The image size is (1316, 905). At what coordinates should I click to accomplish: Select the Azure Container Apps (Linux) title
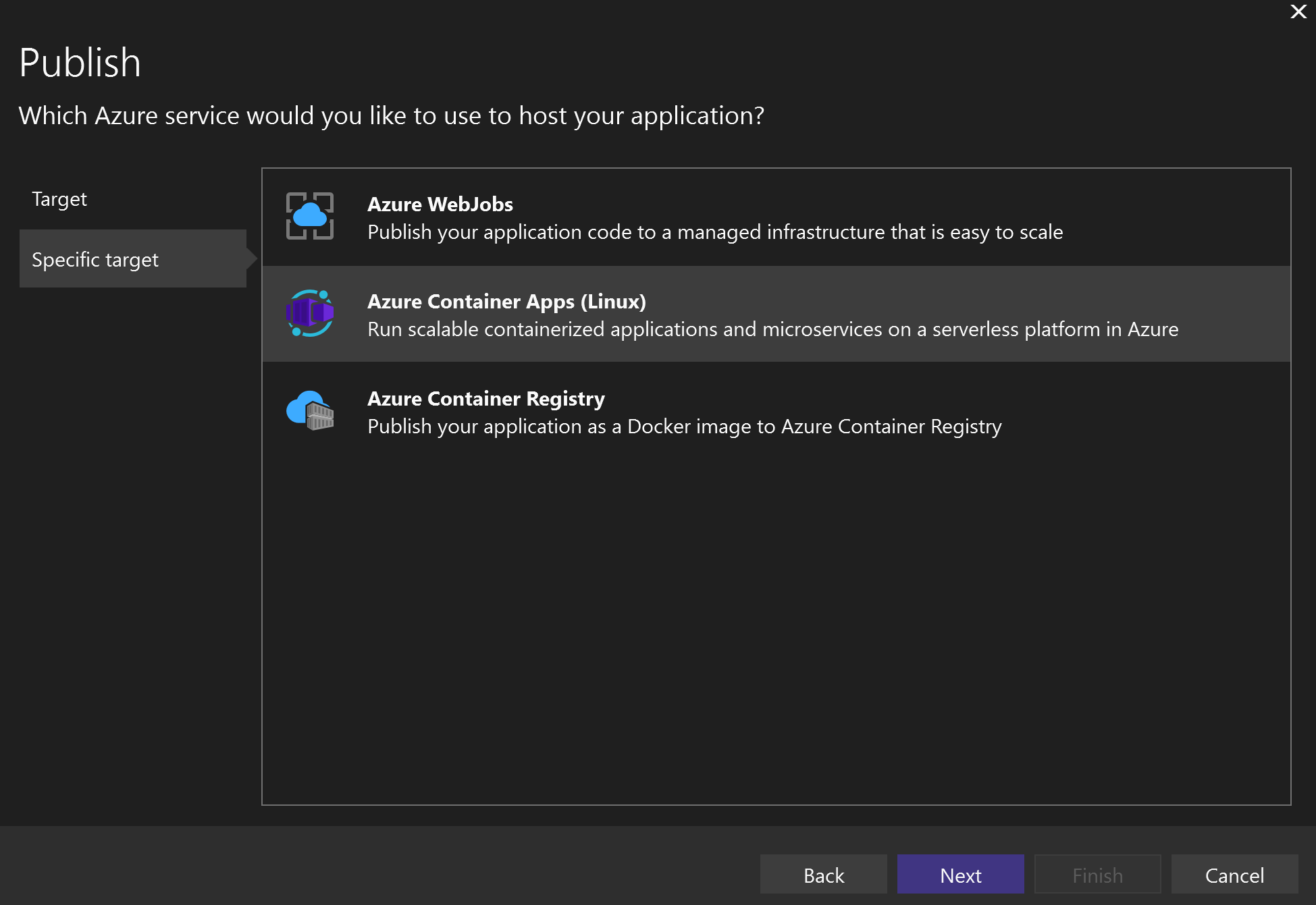coord(506,302)
